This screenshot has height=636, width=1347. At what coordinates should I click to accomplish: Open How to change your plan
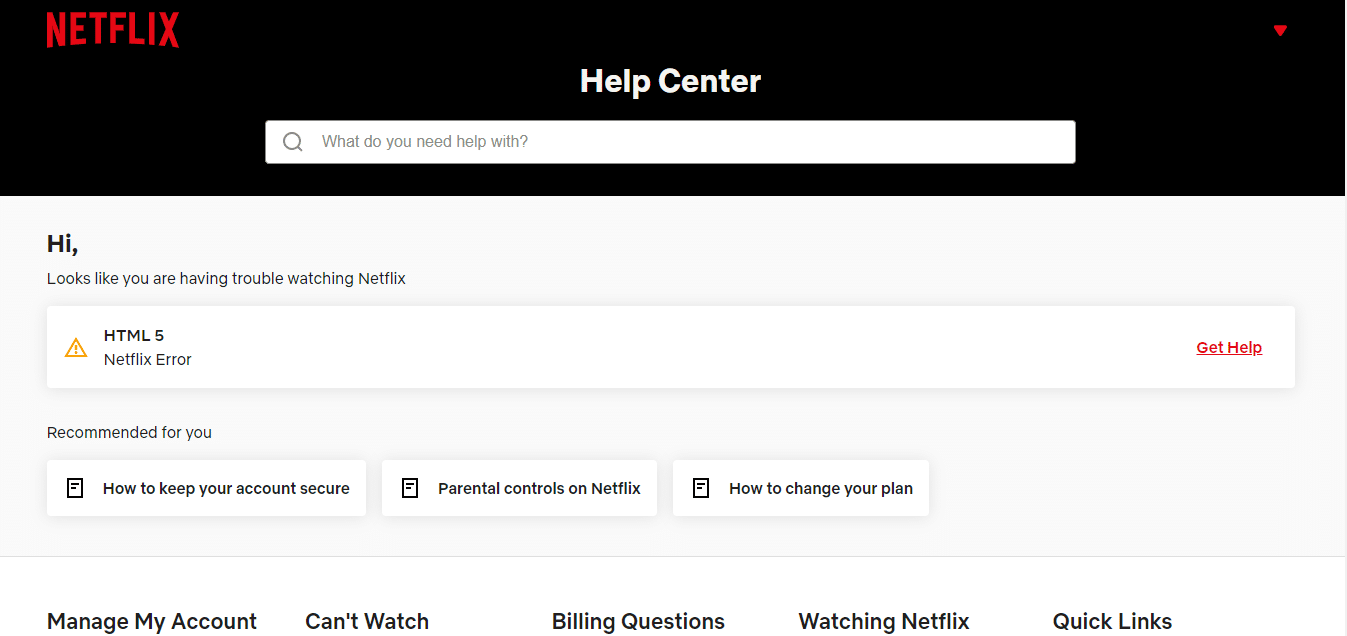coord(801,488)
